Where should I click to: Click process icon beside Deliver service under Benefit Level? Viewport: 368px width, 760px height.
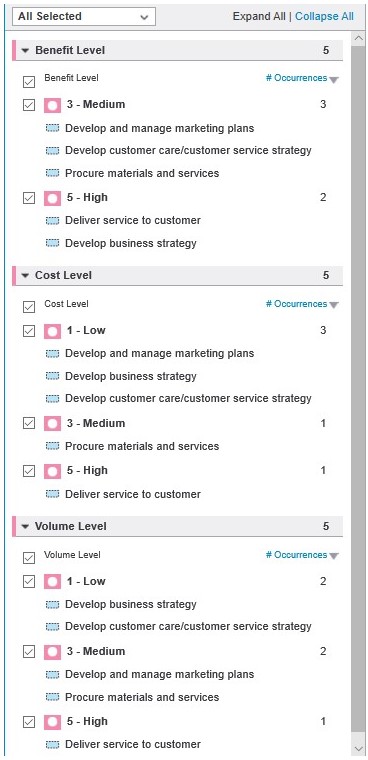coord(52,221)
